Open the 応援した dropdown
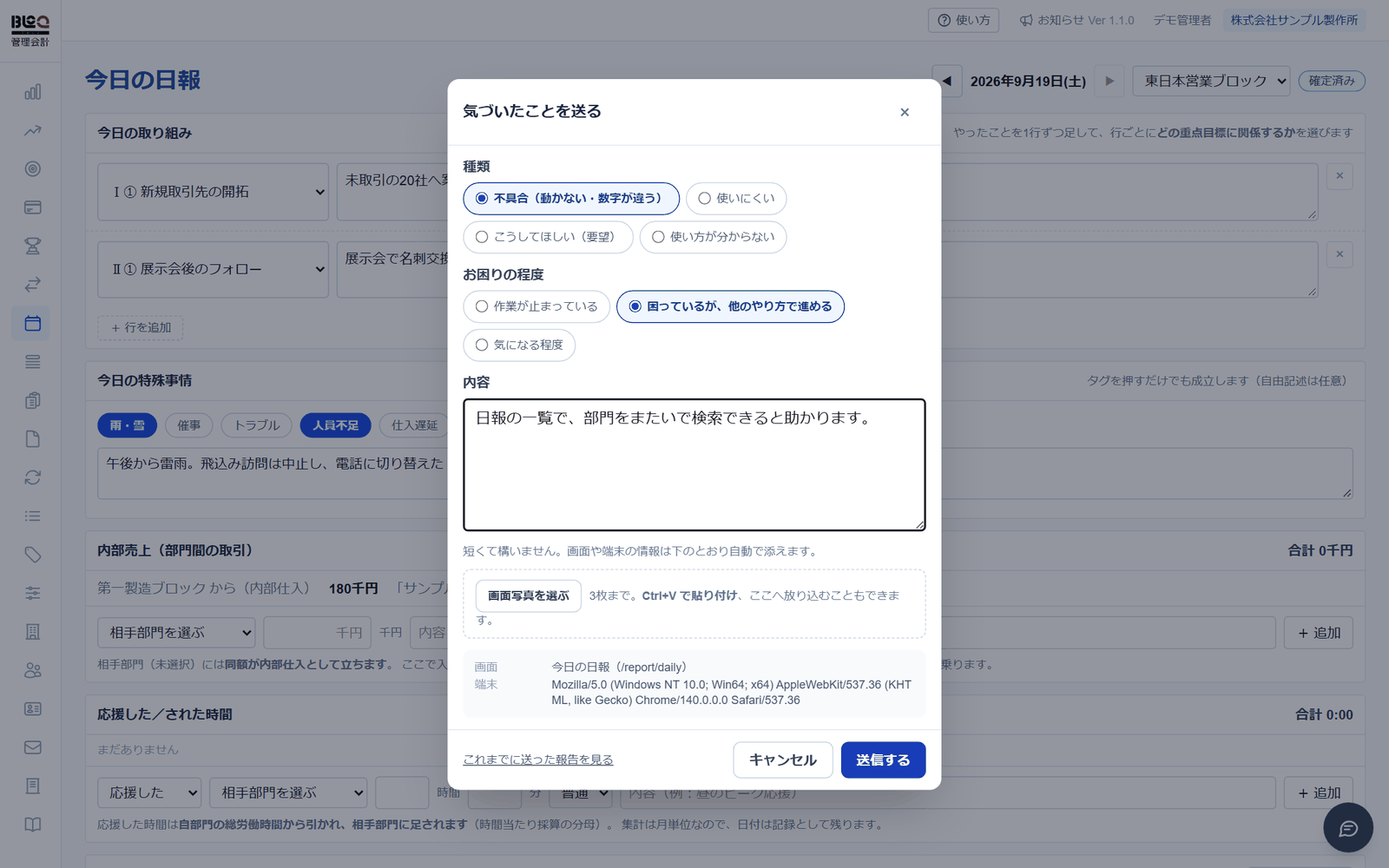1389x868 pixels. coord(149,792)
